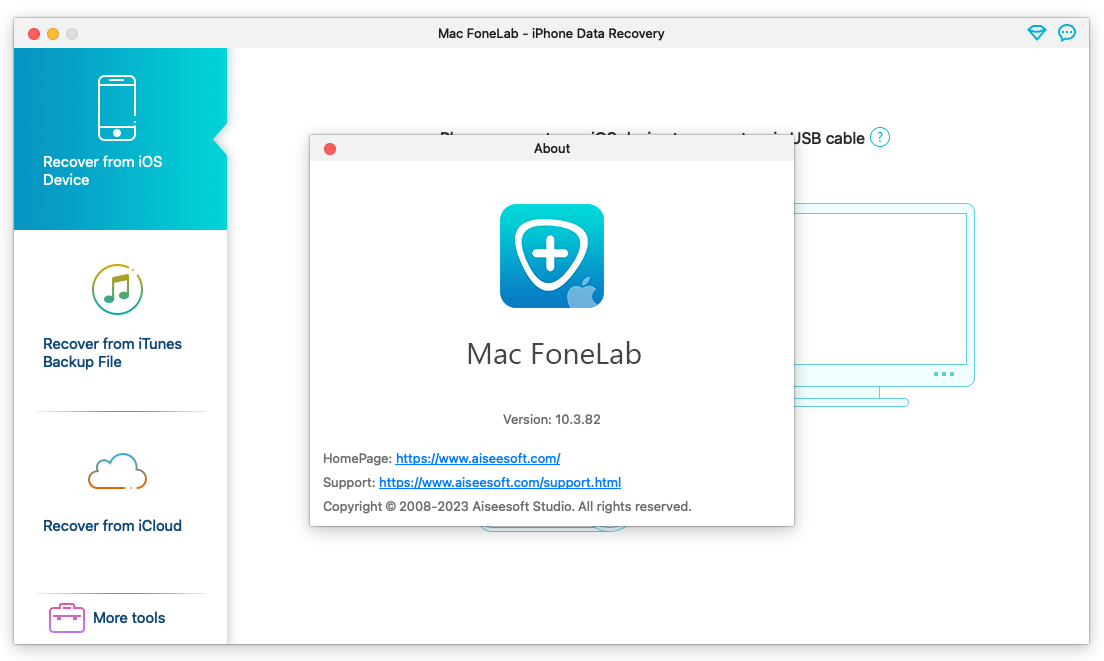Click the diamond purchase icon in title bar

point(1036,32)
